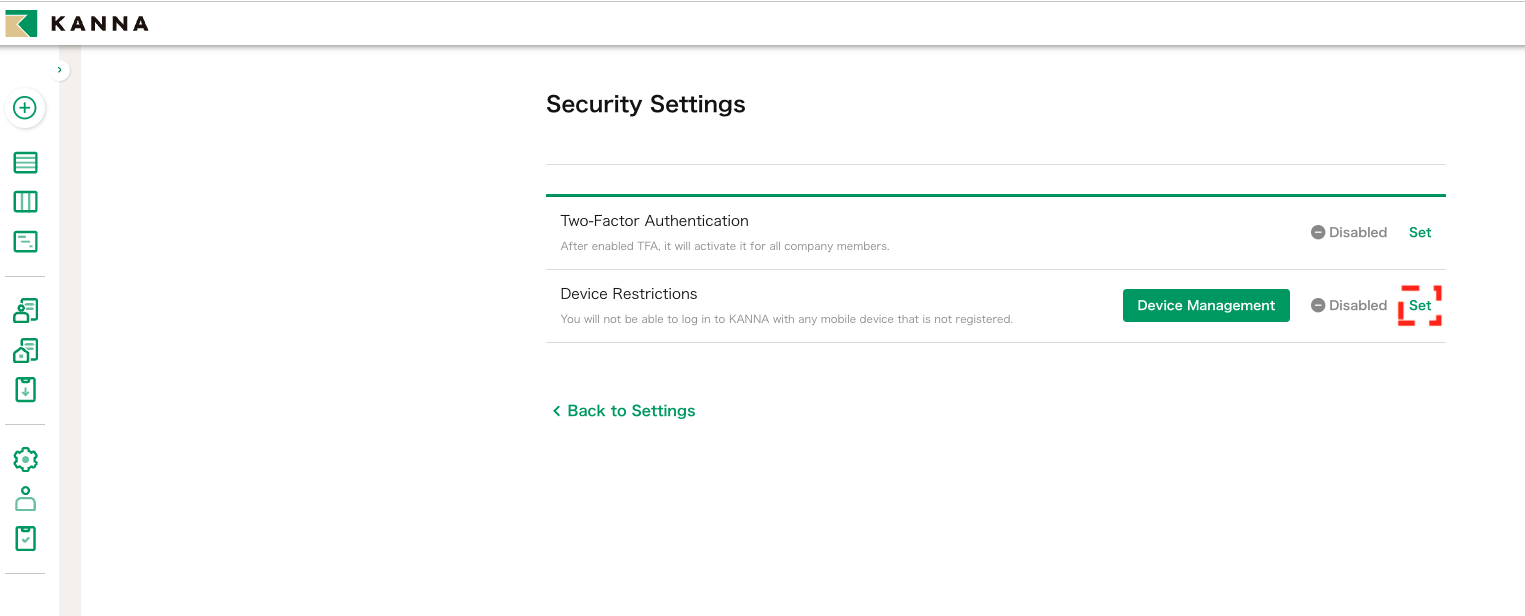
Task: Open the column board view icon in the sidebar
Action: pos(25,202)
